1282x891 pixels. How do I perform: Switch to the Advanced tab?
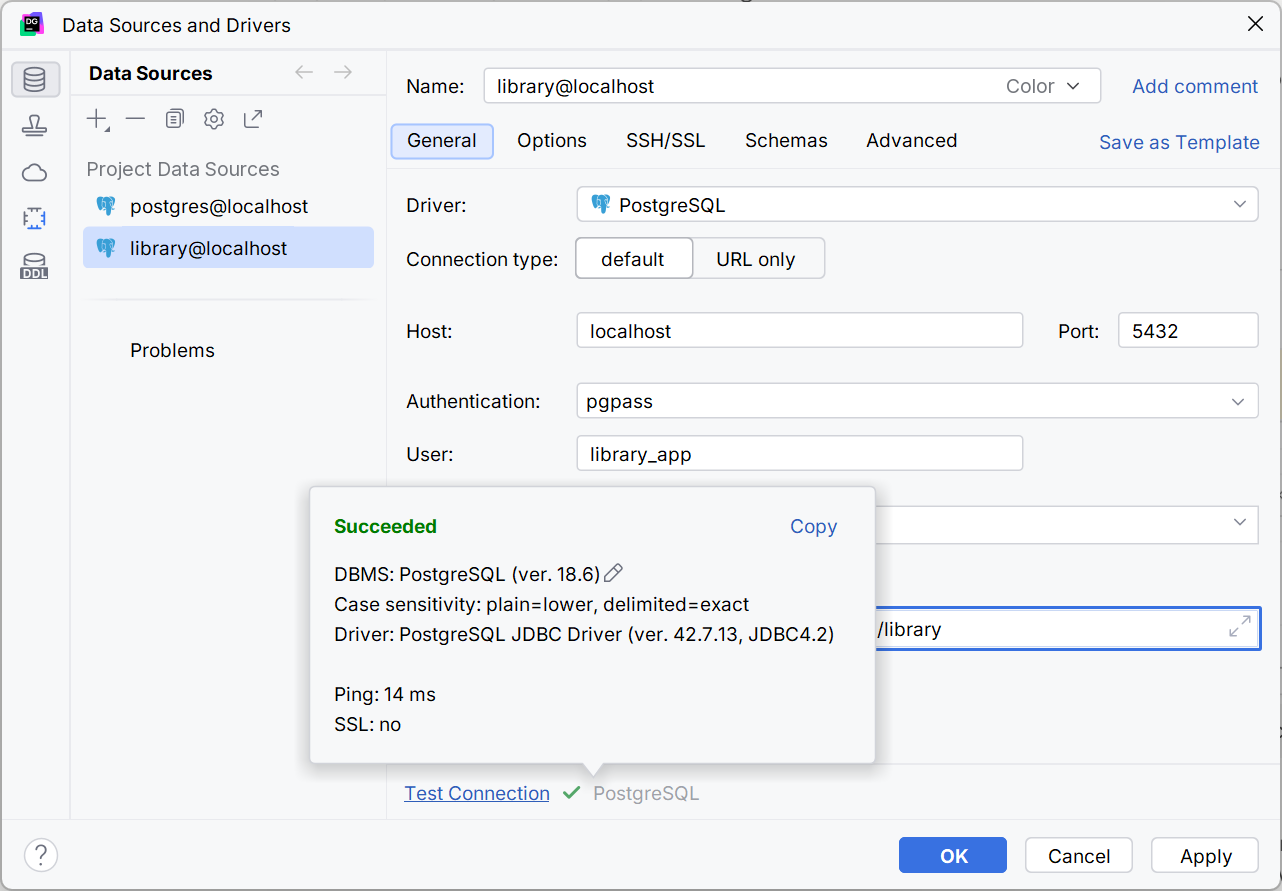coord(912,141)
